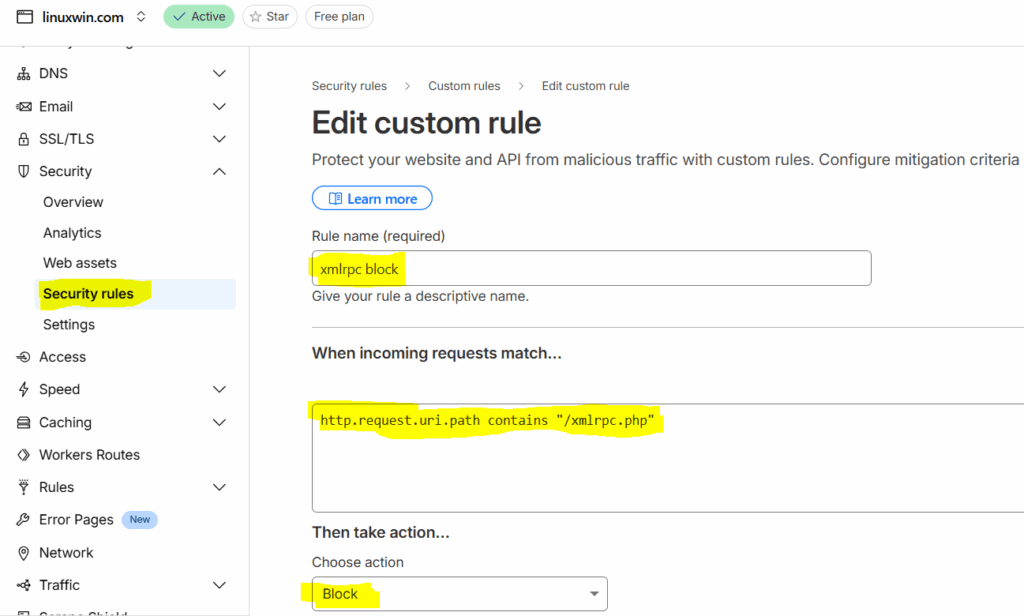Click the Edit custom rule heading
Viewport: 1024px width, 616px height.
(426, 123)
